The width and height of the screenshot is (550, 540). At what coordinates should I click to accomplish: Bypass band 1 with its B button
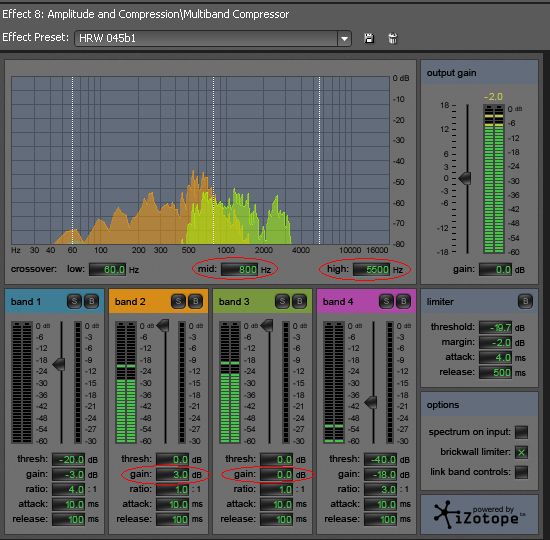coord(91,301)
